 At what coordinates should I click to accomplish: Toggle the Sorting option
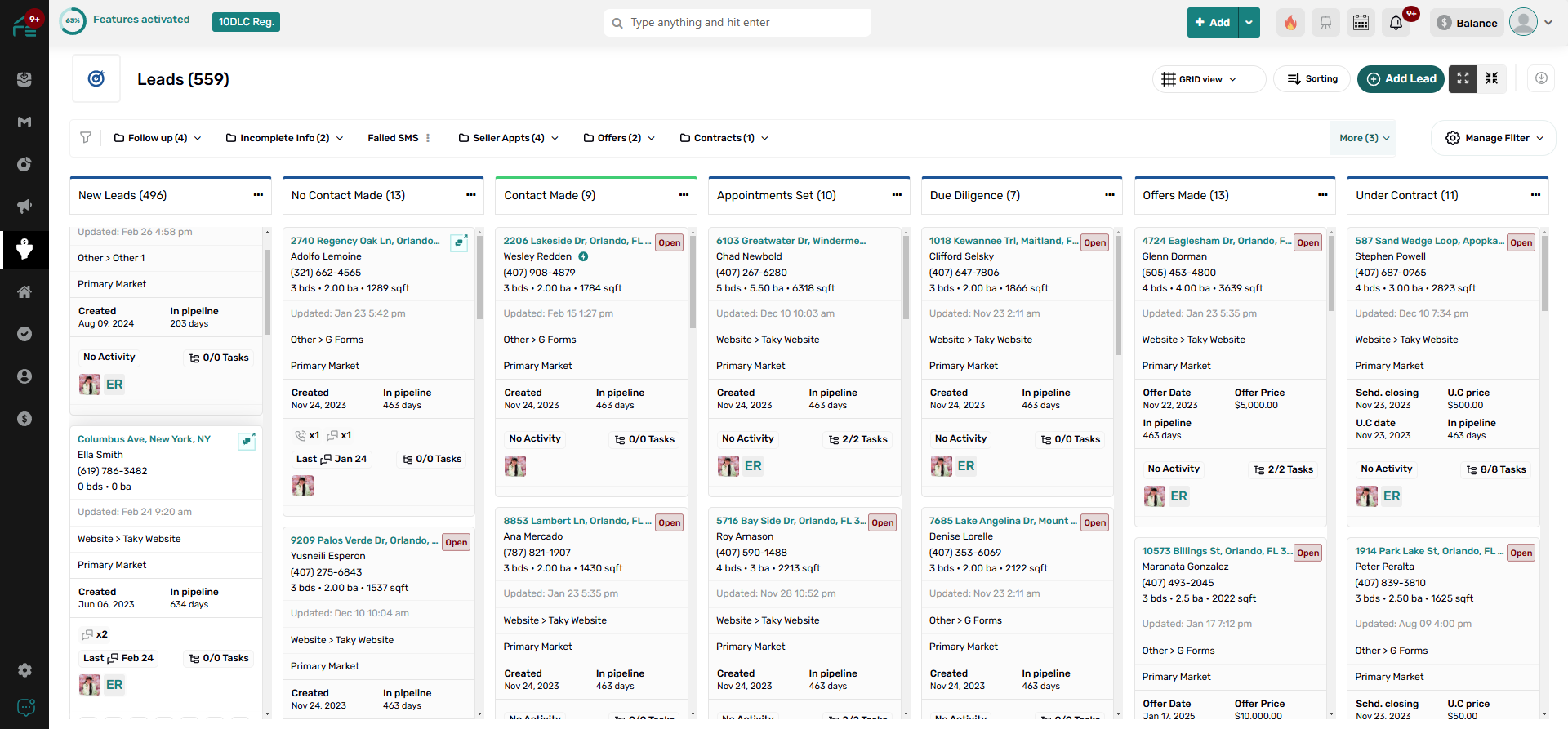point(1312,79)
